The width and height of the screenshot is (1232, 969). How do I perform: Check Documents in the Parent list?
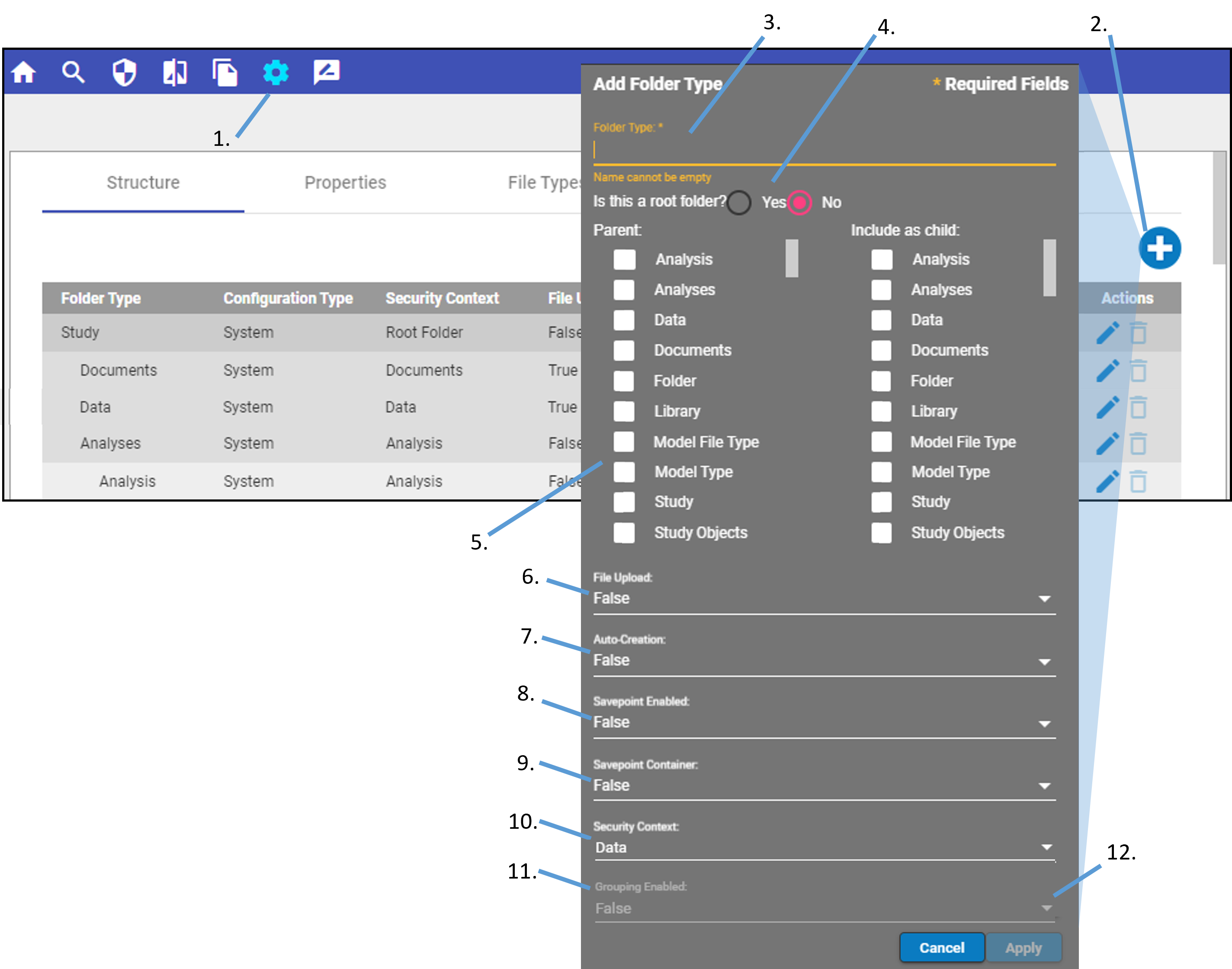(624, 350)
